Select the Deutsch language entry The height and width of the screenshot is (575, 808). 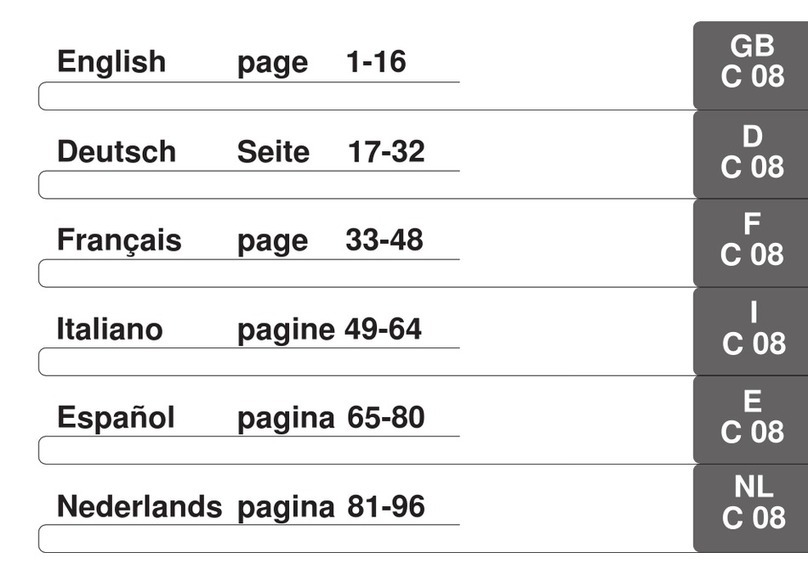tap(116, 152)
